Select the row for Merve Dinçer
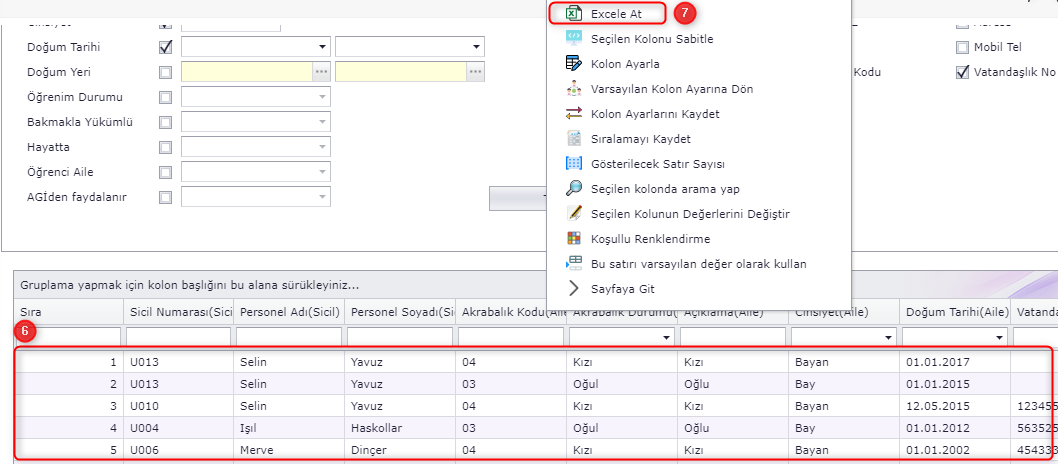The image size is (1058, 464). click(x=500, y=450)
